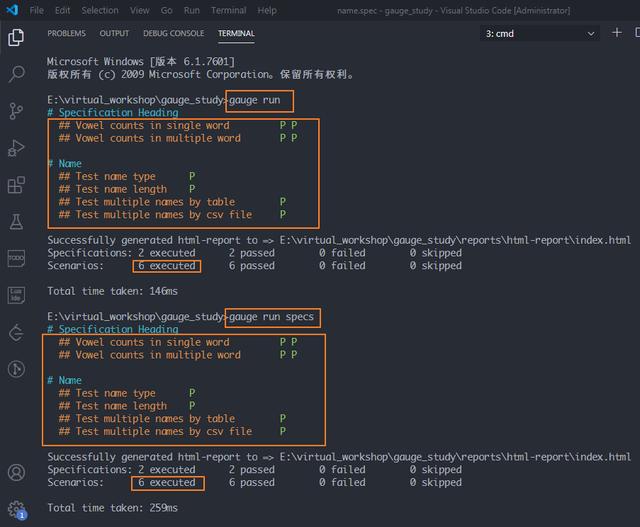This screenshot has width=640, height=527.
Task: Open the File menu
Action: coord(37,10)
